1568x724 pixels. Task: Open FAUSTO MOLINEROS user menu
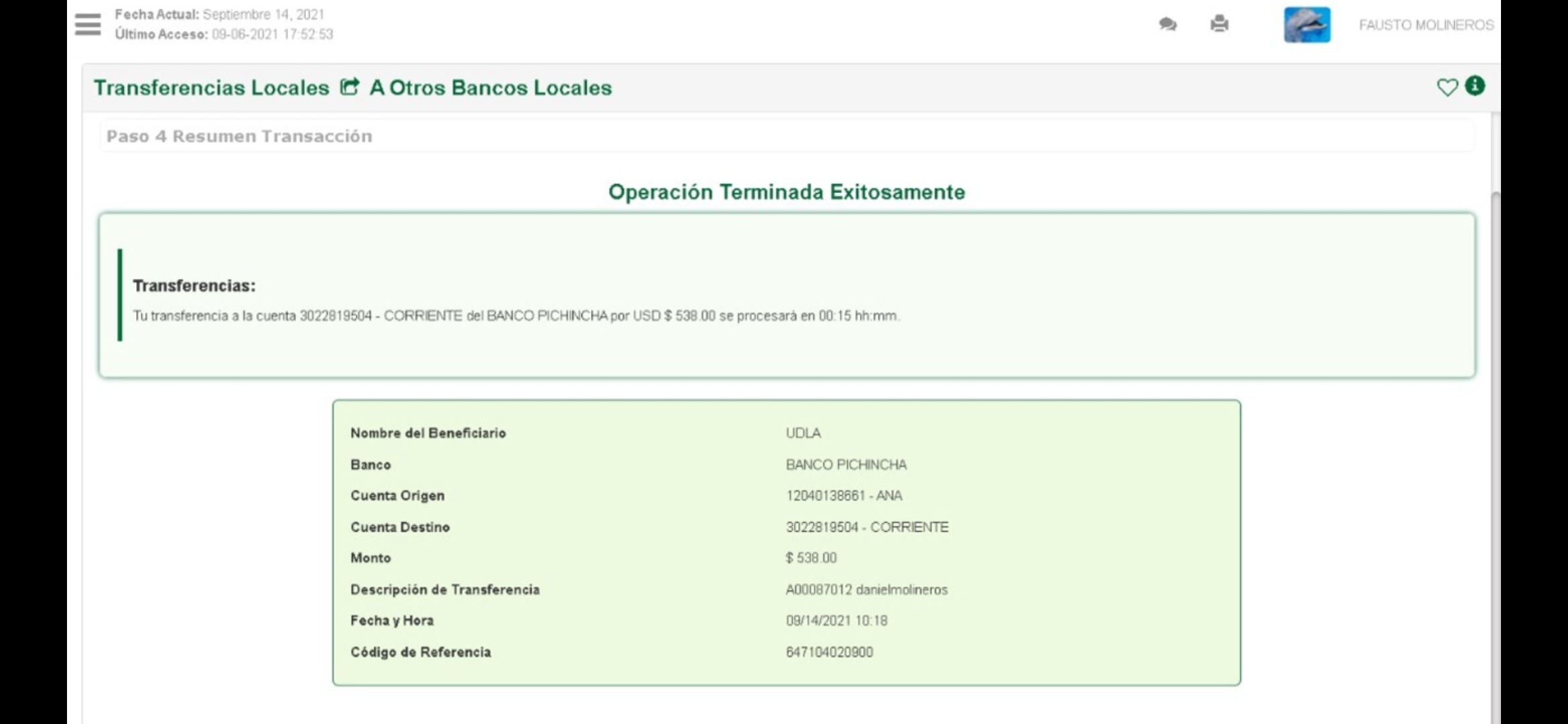[1426, 25]
